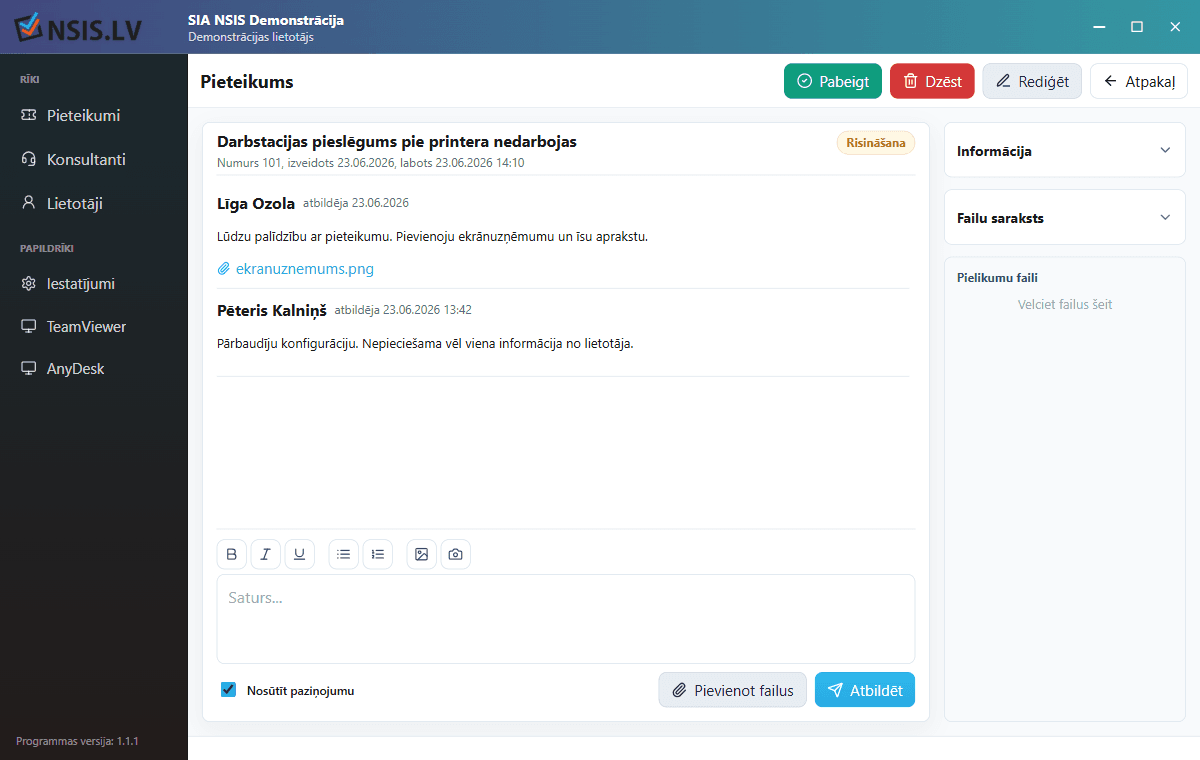
Task: Toggle bold formatting in editor toolbar
Action: (232, 554)
